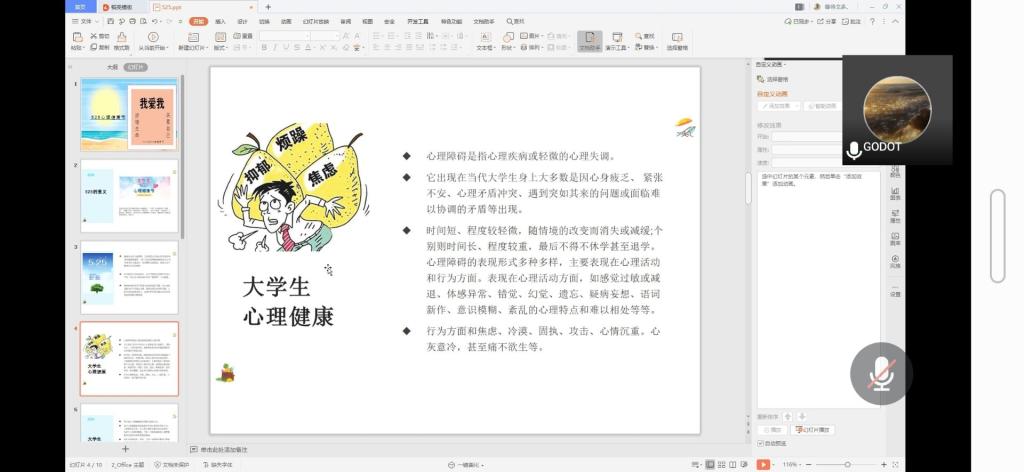Click the 选择窗格 selection pane icon
1024x472 pixels.
click(x=676, y=38)
